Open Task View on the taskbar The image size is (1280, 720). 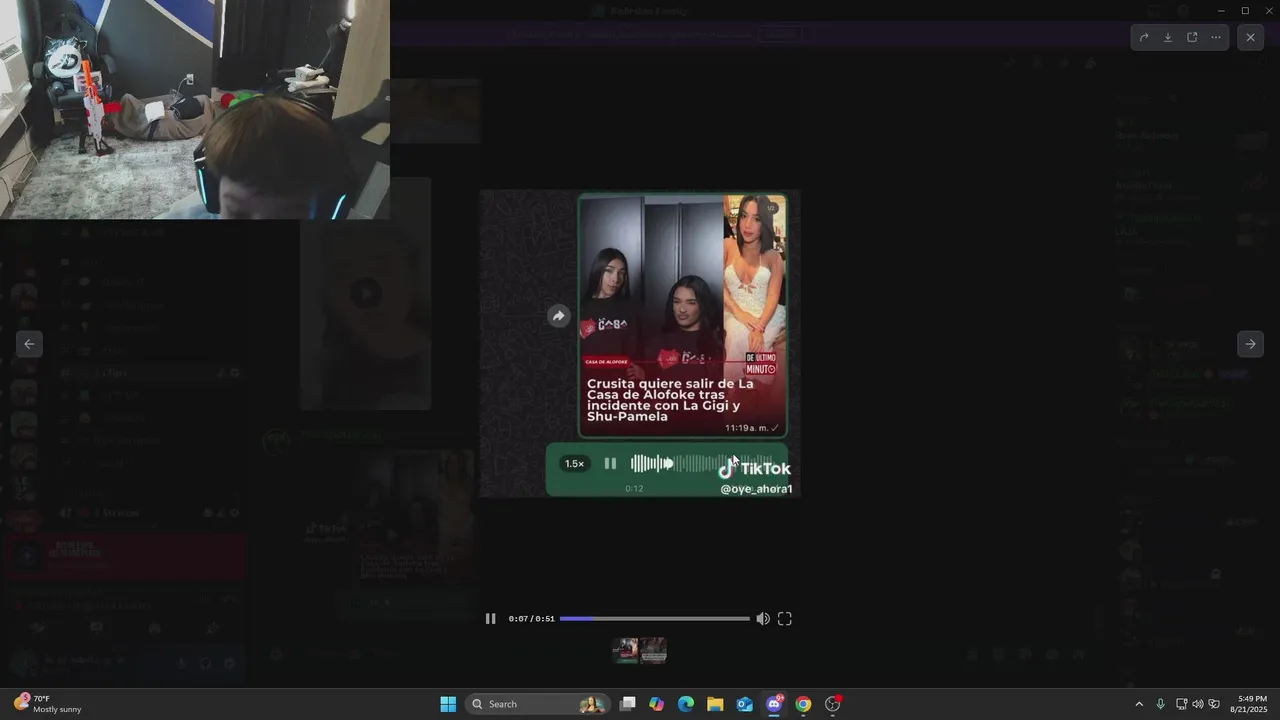pyautogui.click(x=628, y=704)
